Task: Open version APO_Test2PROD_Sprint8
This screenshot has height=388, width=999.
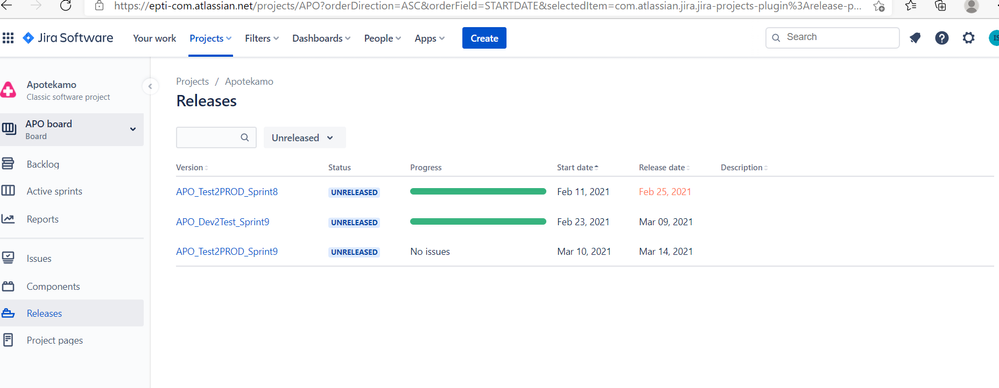Action: tap(227, 192)
